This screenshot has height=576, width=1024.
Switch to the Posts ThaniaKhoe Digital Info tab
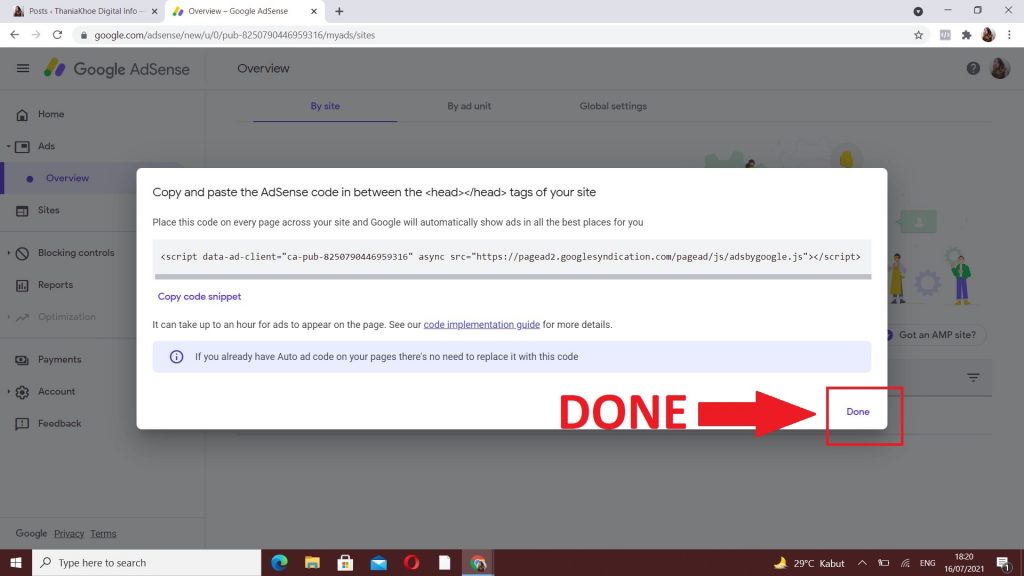tap(84, 11)
